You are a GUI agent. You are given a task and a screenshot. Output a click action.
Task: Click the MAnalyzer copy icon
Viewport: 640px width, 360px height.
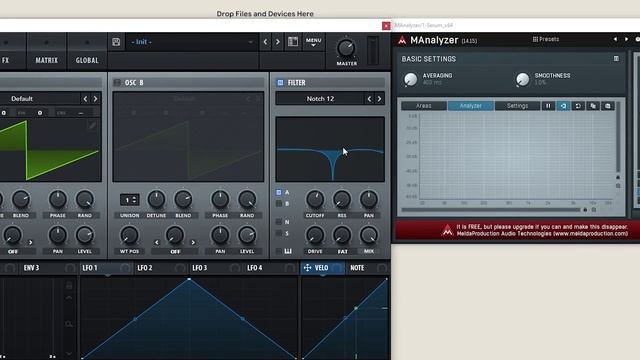pos(593,106)
